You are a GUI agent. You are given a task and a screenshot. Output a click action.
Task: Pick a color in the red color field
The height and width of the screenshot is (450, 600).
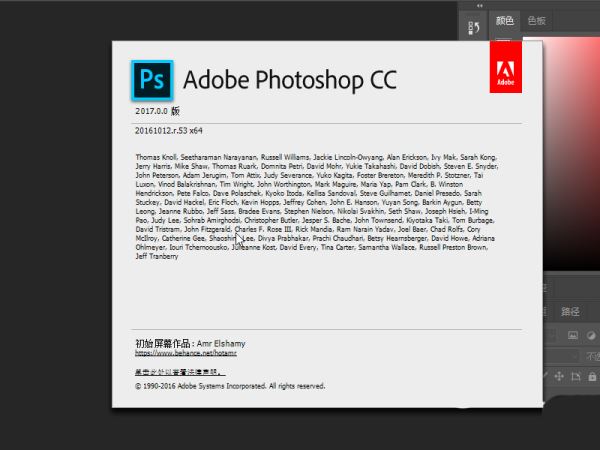pos(571,153)
